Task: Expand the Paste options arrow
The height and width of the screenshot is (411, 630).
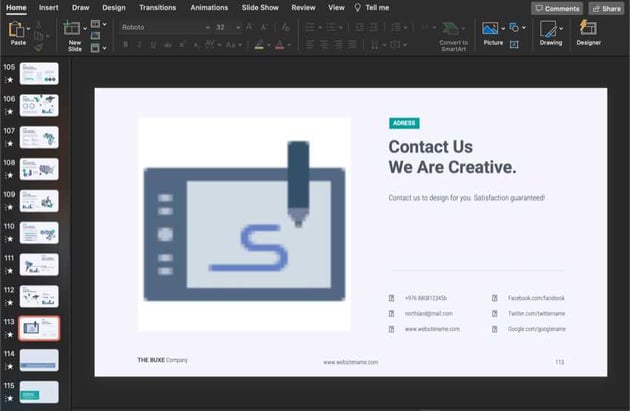Action: 35,27
